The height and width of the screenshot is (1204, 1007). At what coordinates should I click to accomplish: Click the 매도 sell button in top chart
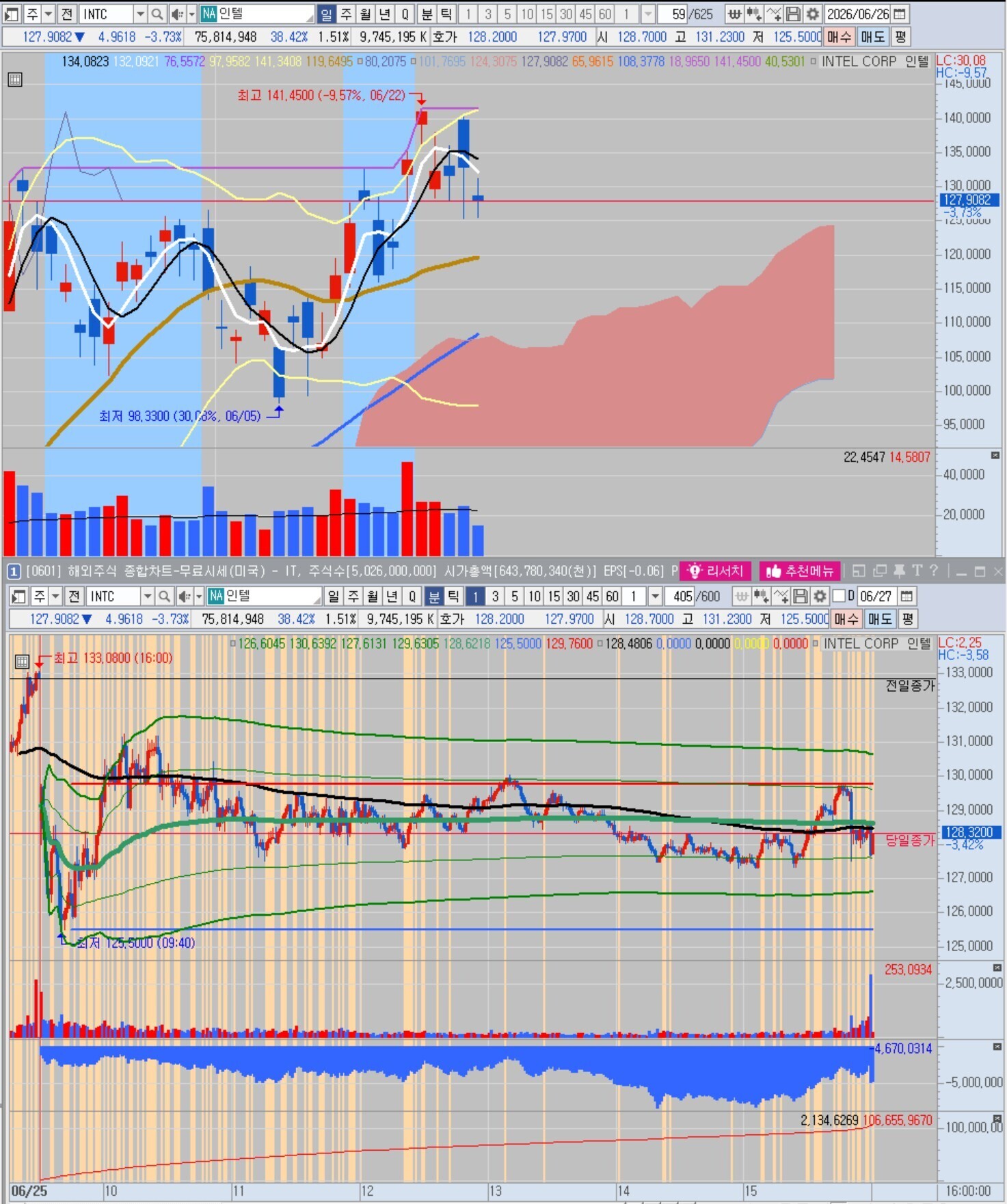pyautogui.click(x=872, y=36)
